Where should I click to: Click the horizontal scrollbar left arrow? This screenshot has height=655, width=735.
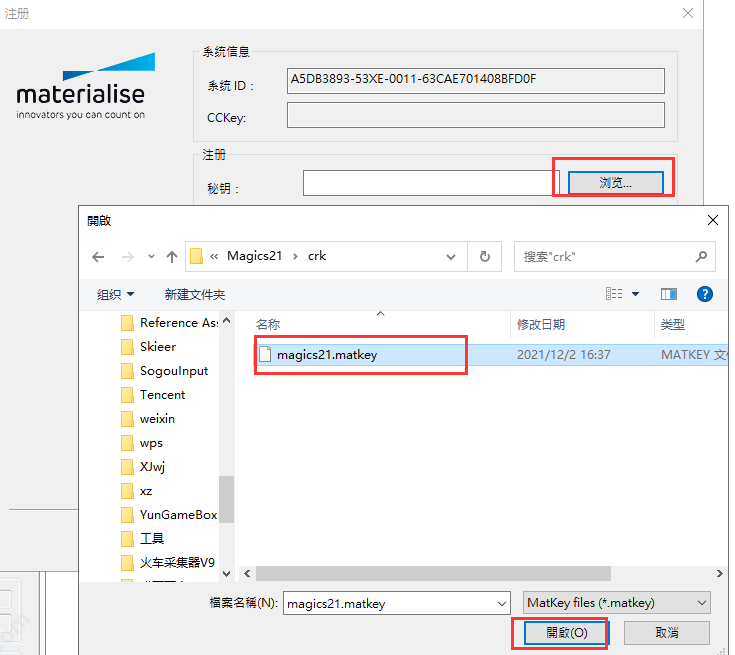(x=247, y=573)
